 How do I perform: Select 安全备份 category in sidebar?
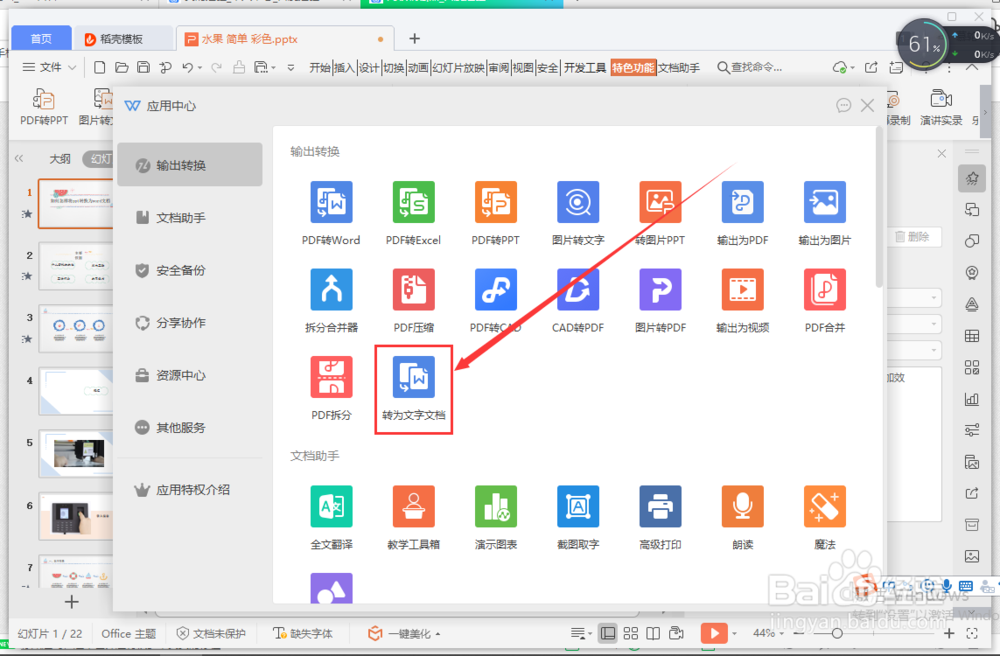190,270
